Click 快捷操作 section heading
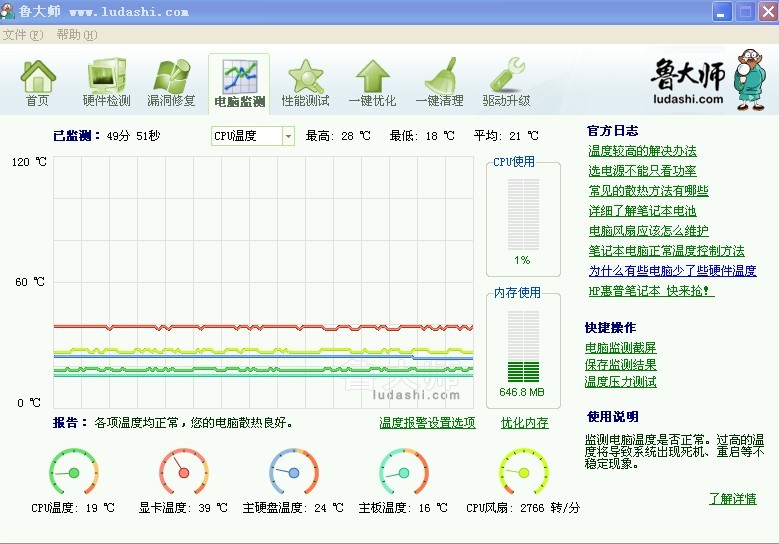The height and width of the screenshot is (544, 779). [611, 327]
